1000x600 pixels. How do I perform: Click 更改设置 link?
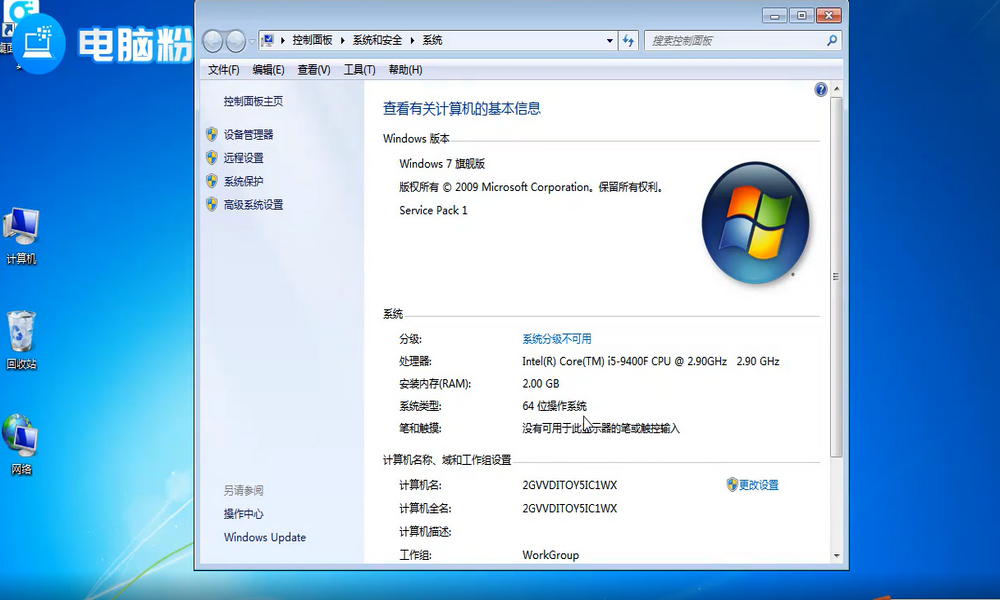pos(758,485)
